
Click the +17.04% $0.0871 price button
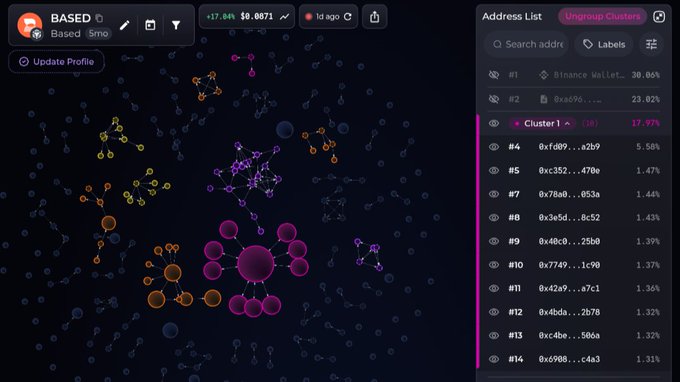247,16
